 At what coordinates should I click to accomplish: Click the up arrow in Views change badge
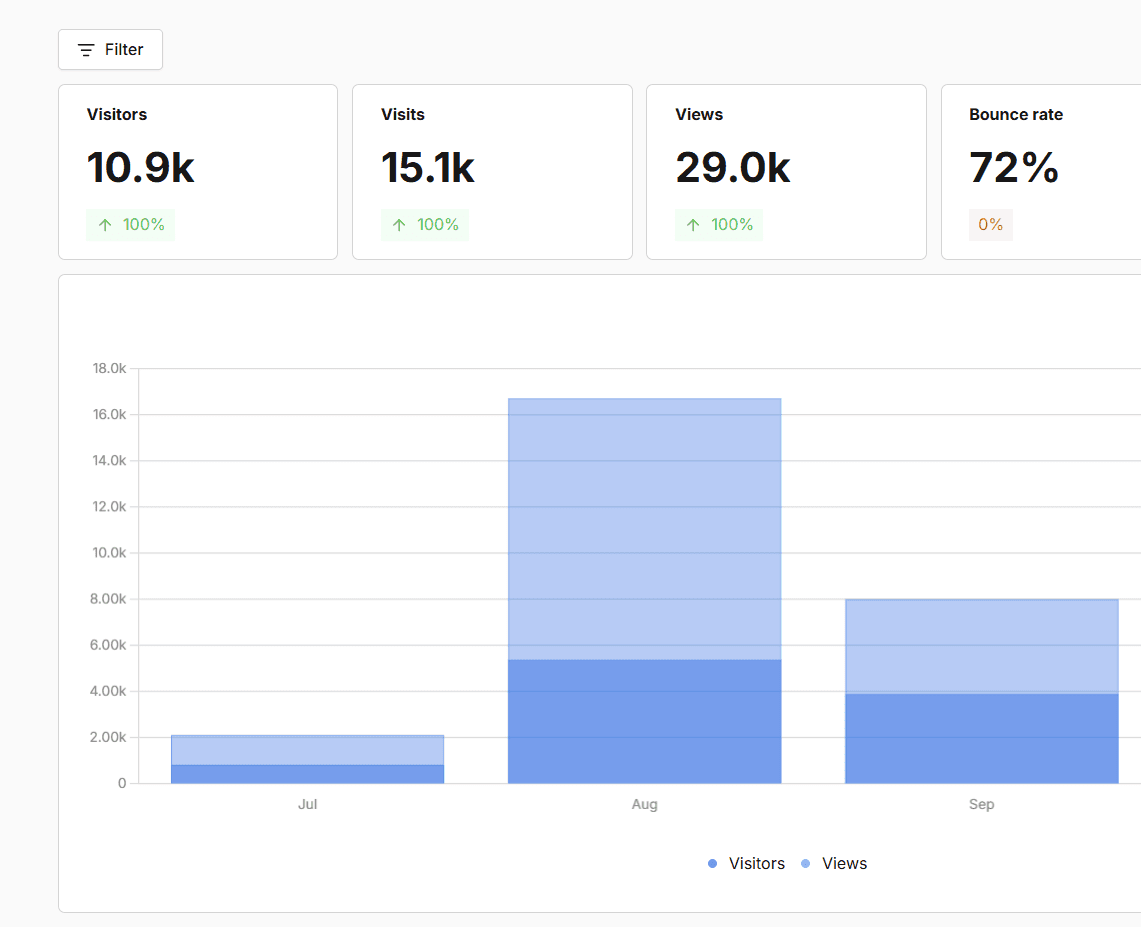click(693, 225)
